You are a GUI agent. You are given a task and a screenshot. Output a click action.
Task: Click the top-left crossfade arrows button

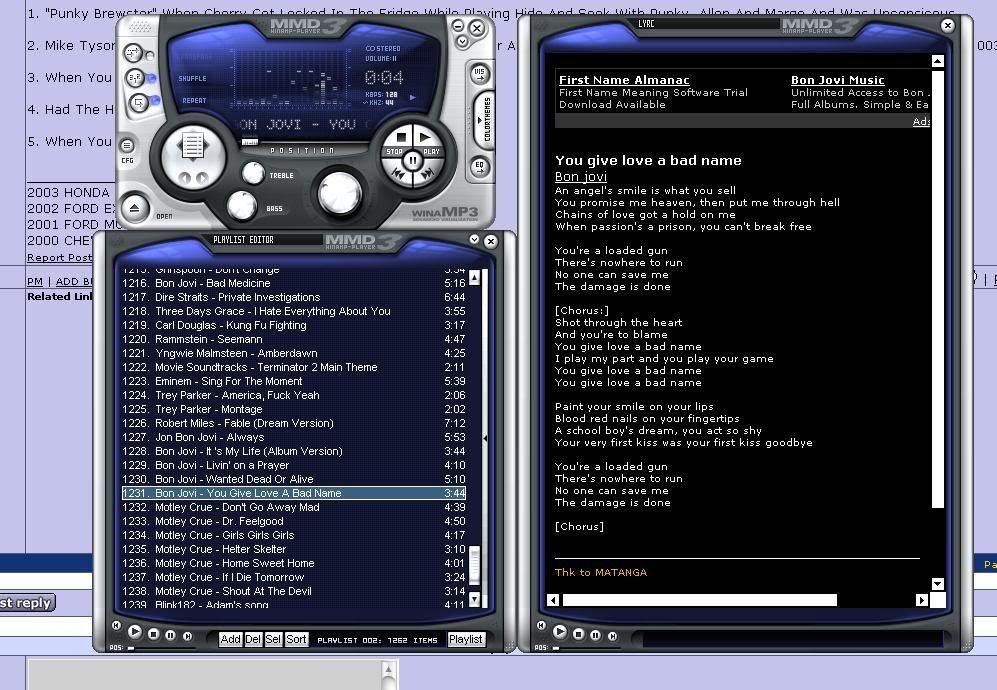pos(134,52)
